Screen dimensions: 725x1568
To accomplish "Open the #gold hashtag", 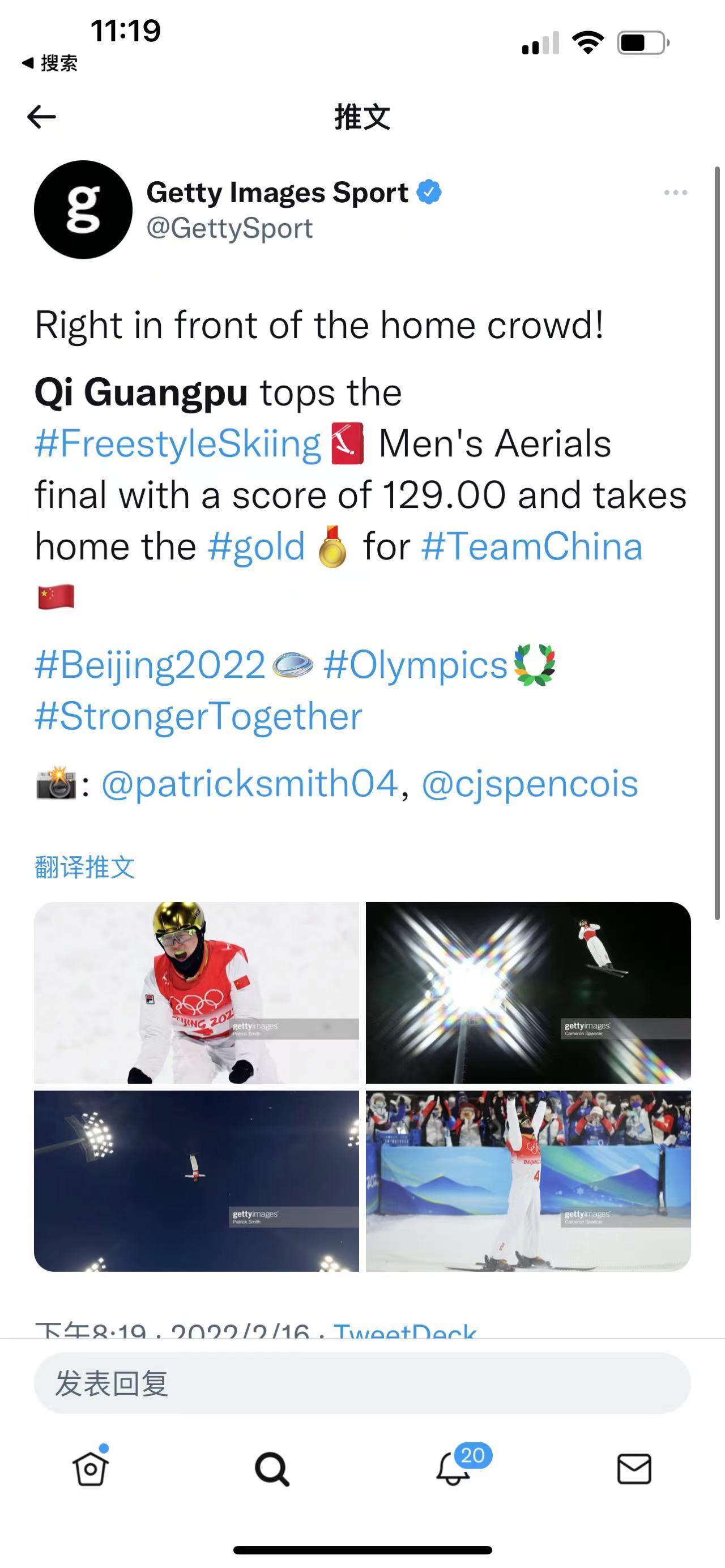I will (256, 546).
